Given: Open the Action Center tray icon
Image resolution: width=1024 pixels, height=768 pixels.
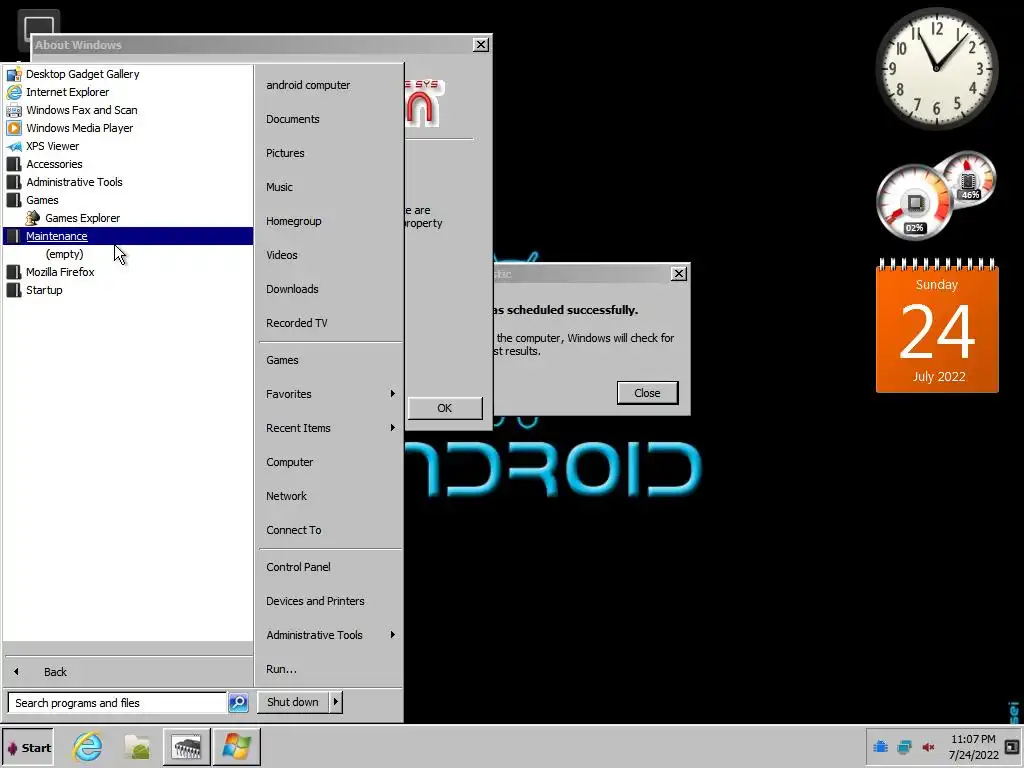Looking at the screenshot, I should point(880,746).
